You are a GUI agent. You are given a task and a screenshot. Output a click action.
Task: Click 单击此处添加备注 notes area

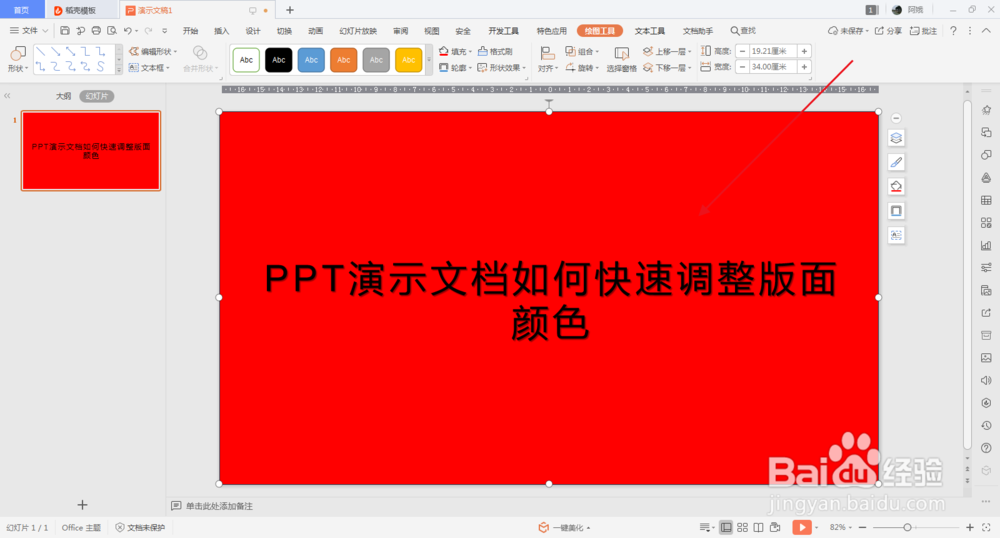219,506
